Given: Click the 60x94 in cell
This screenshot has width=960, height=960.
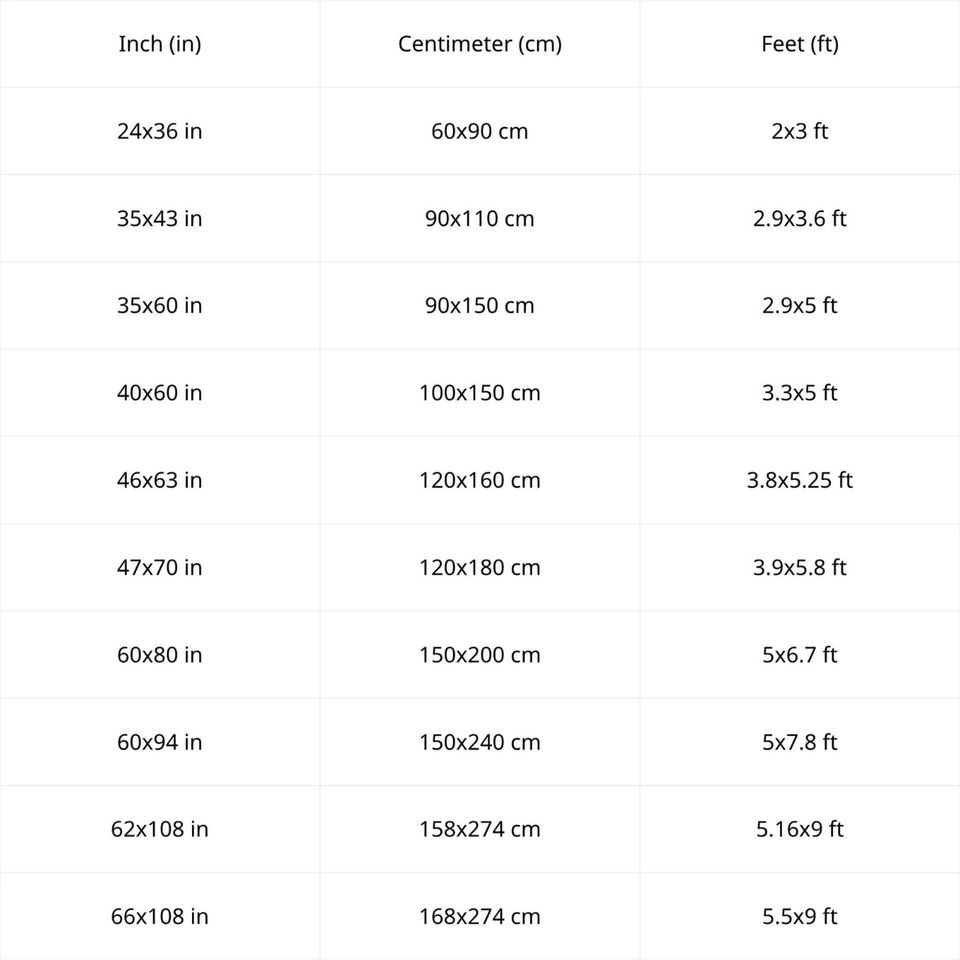Looking at the screenshot, I should coord(160,742).
